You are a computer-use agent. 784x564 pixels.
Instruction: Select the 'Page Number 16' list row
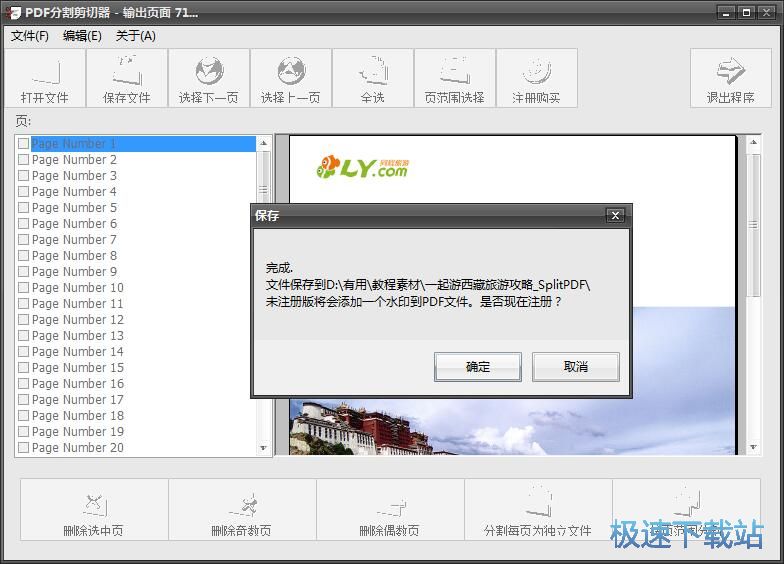(136, 384)
